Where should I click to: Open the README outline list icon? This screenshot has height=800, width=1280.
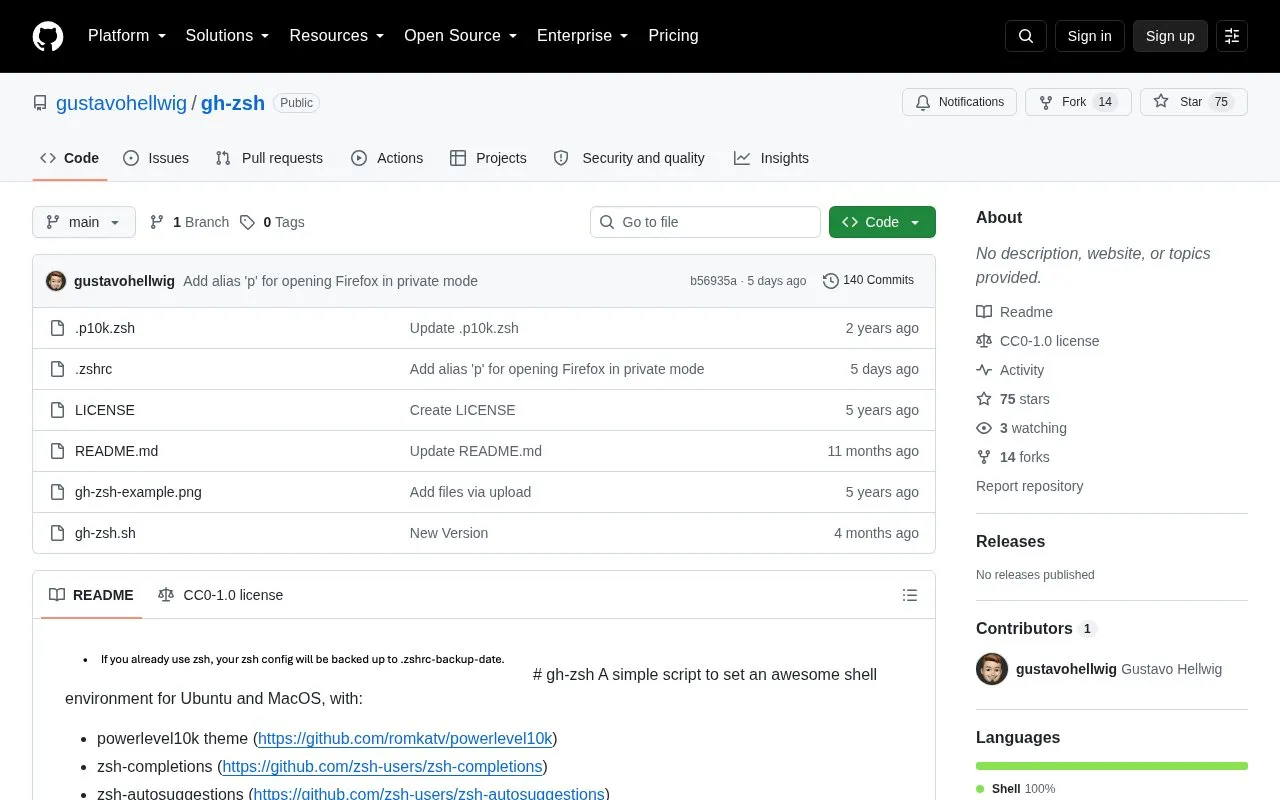click(910, 595)
